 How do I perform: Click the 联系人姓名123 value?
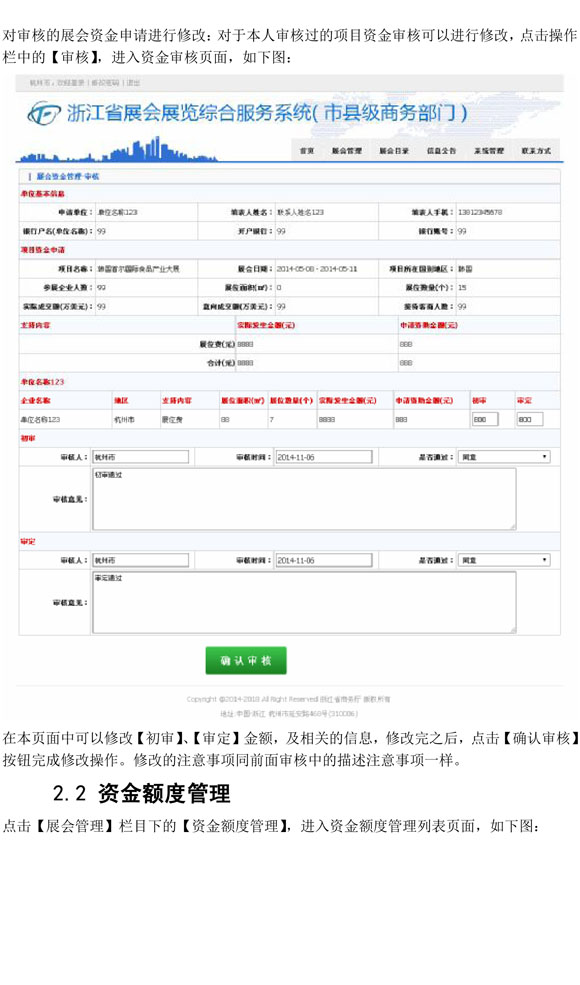click(x=300, y=212)
